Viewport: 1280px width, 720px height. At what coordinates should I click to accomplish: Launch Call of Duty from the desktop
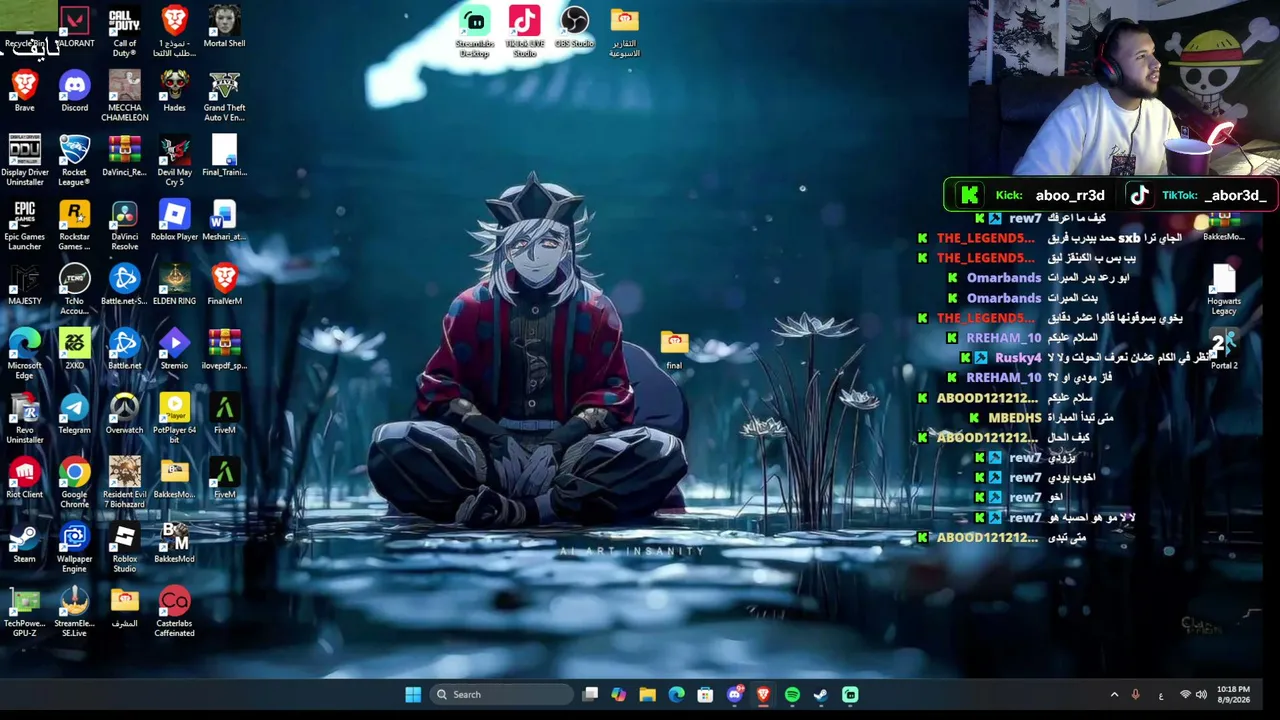click(124, 32)
